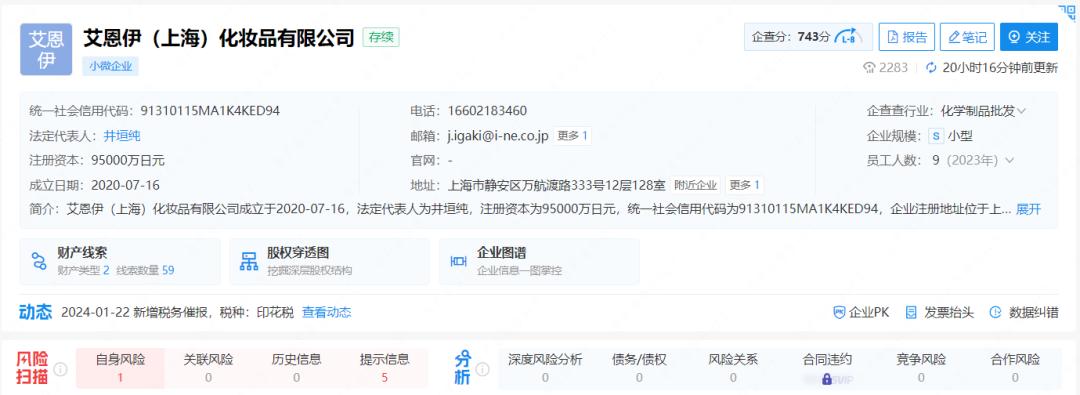The image size is (1080, 395).
Task: Click the 存续 status tag
Action: [x=381, y=37]
